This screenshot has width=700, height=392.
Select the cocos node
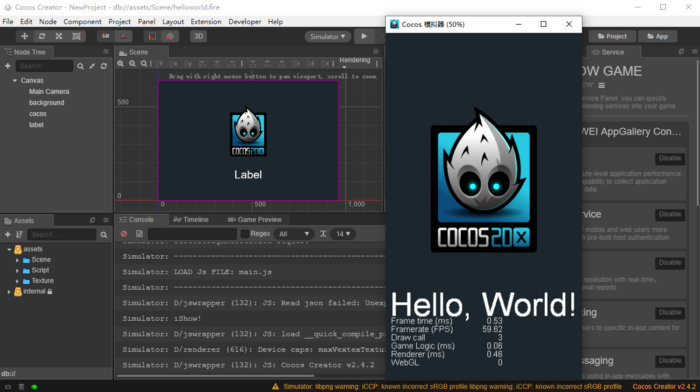point(38,114)
